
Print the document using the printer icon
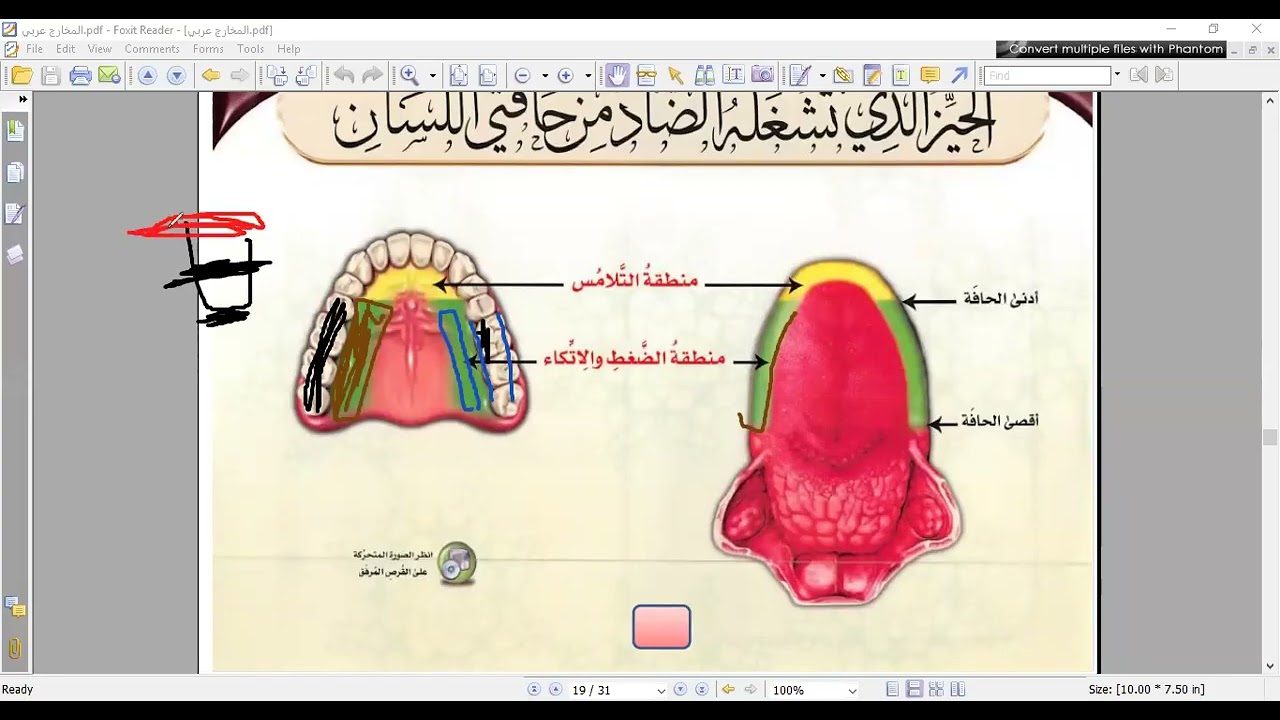tap(81, 75)
